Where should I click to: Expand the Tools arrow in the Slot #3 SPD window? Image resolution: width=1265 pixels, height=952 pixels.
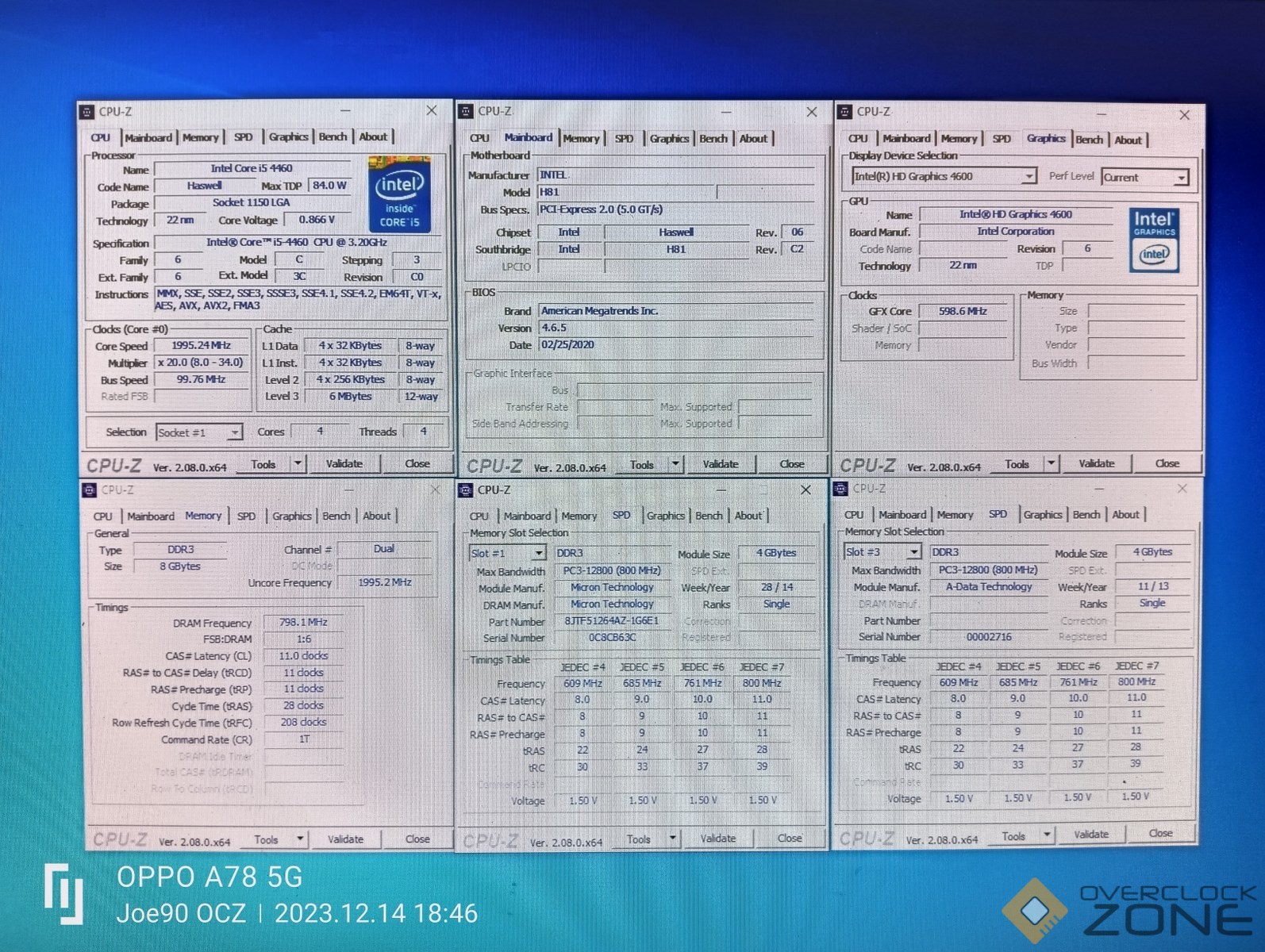tap(1047, 835)
